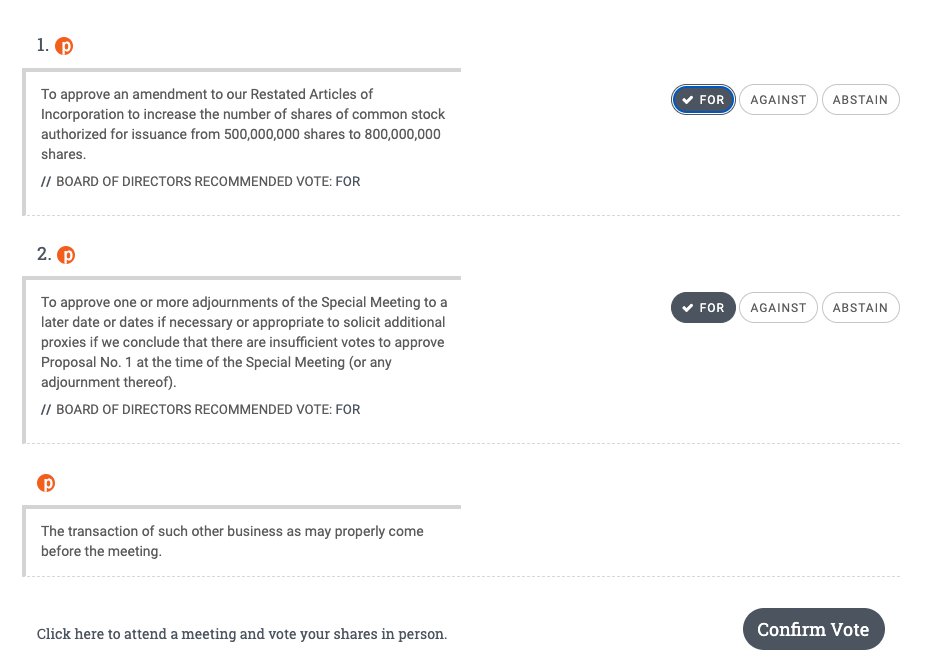
Task: Click the orange icon above other business item
Action: pos(46,483)
